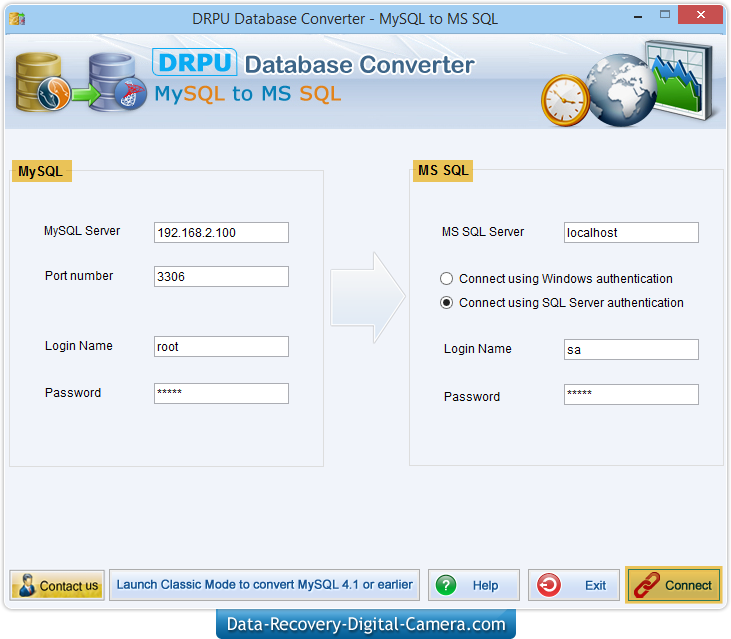731x639 pixels.
Task: Click the MS SQL Login Name field
Action: (631, 350)
